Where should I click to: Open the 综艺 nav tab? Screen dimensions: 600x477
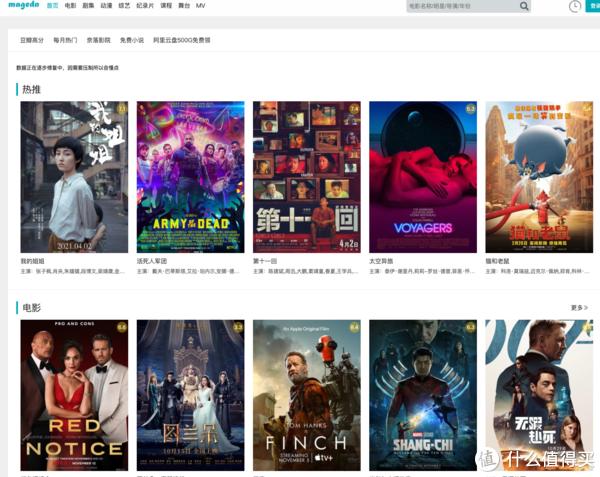pos(124,6)
